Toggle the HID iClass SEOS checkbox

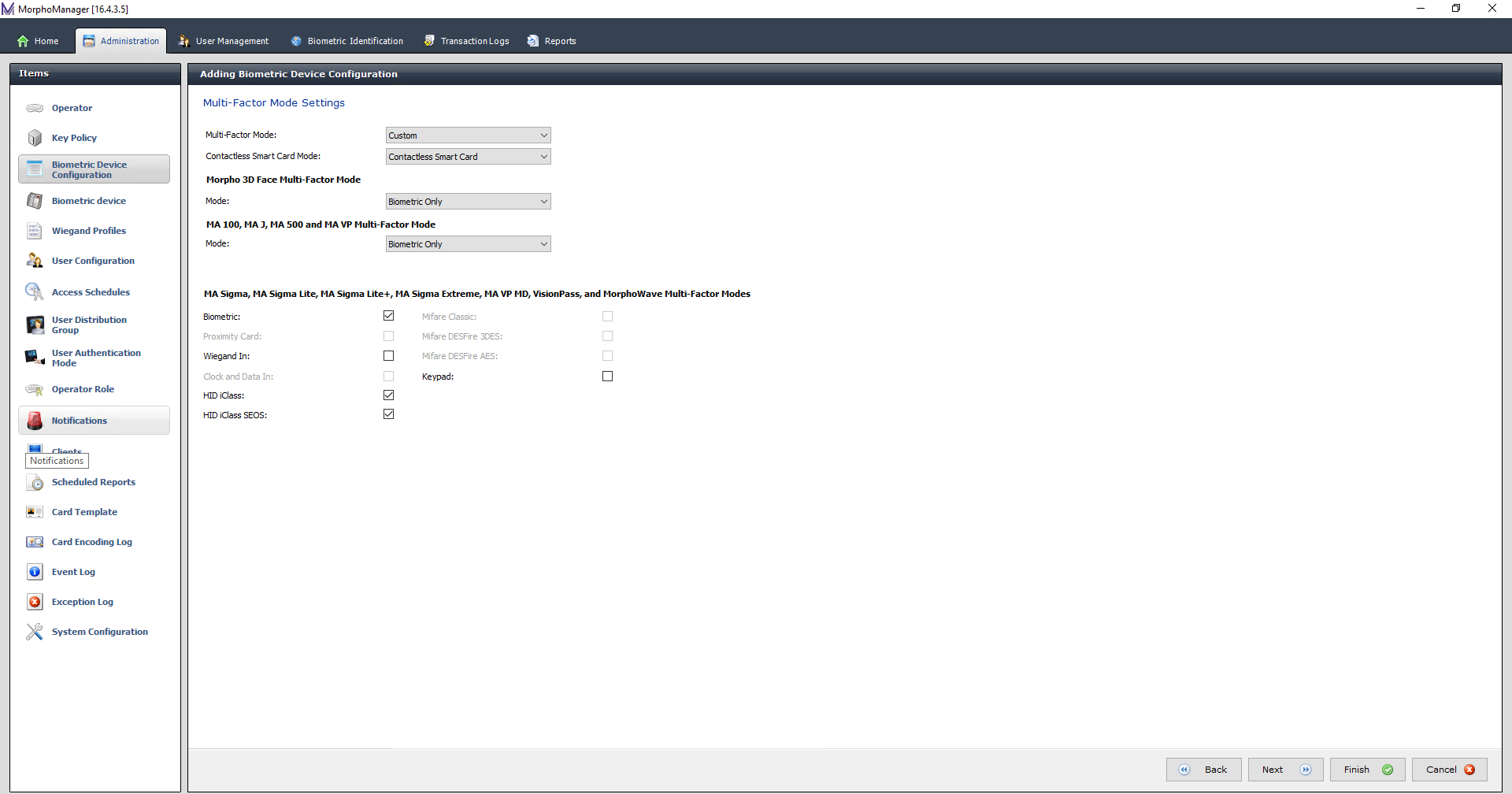[x=388, y=414]
